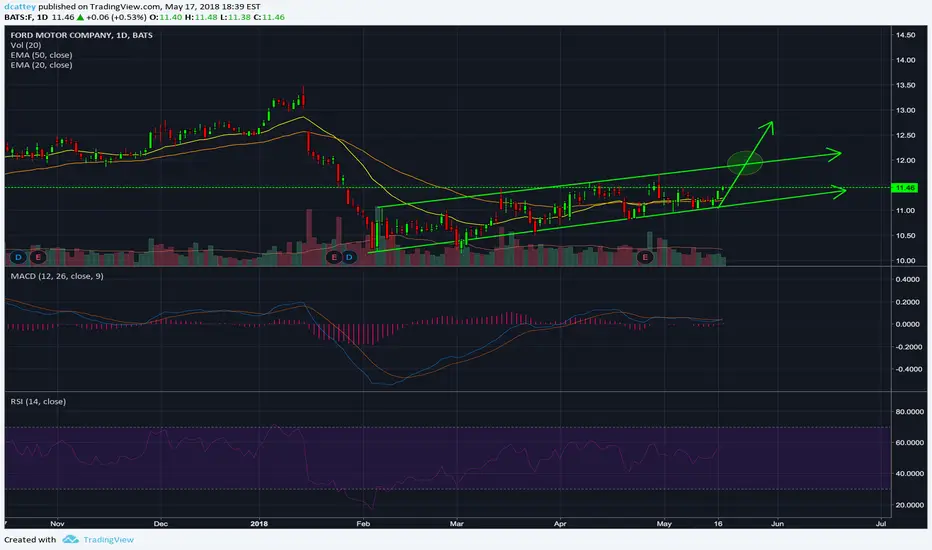Click the Nov label on time axis

[x=57, y=524]
